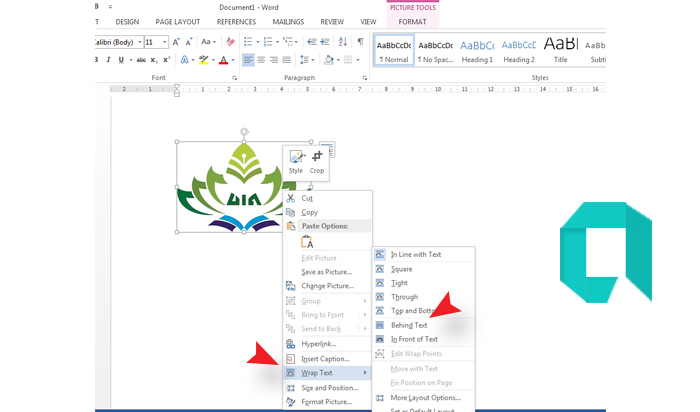Open Shading color dropdown

click(339, 60)
